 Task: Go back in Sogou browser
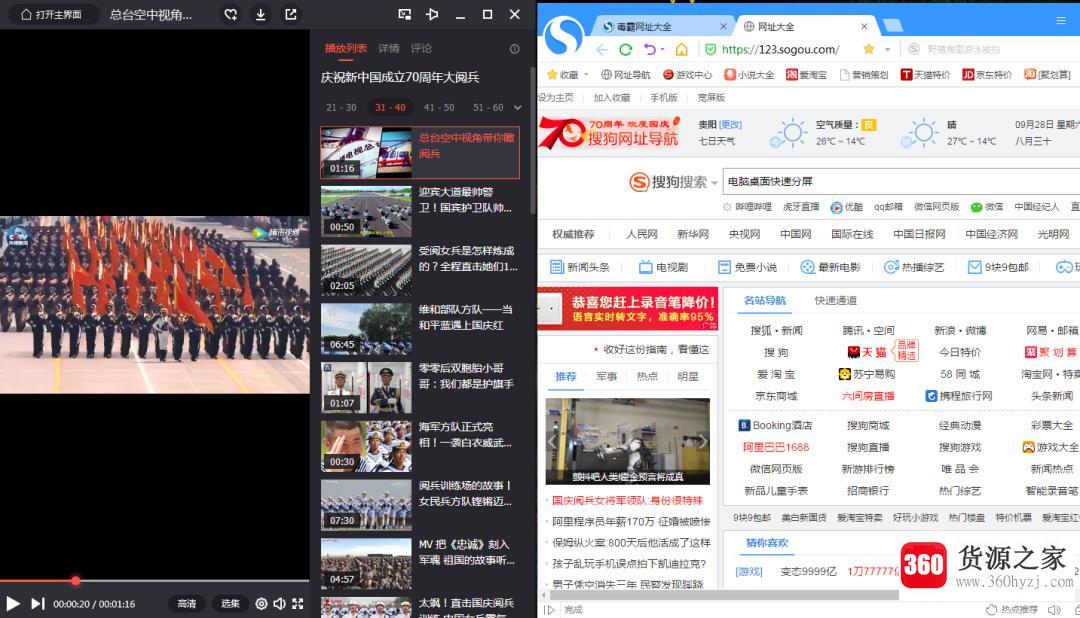602,50
